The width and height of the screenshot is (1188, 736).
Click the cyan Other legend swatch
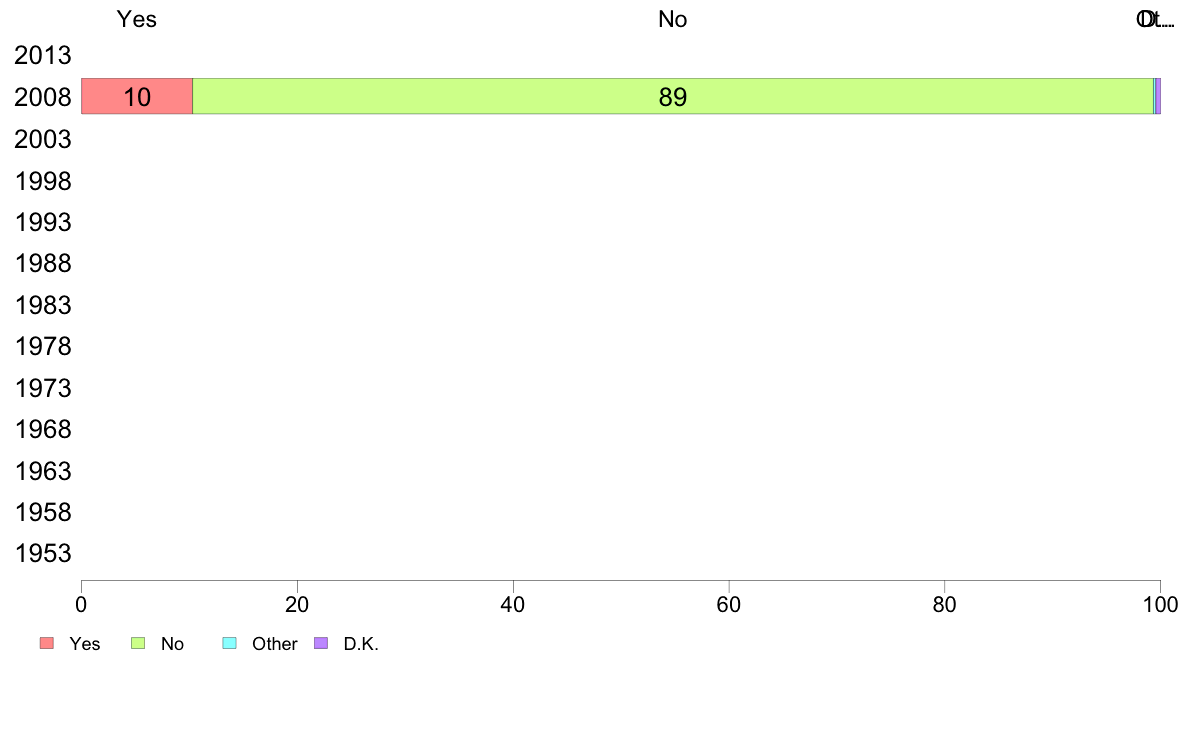click(x=230, y=643)
